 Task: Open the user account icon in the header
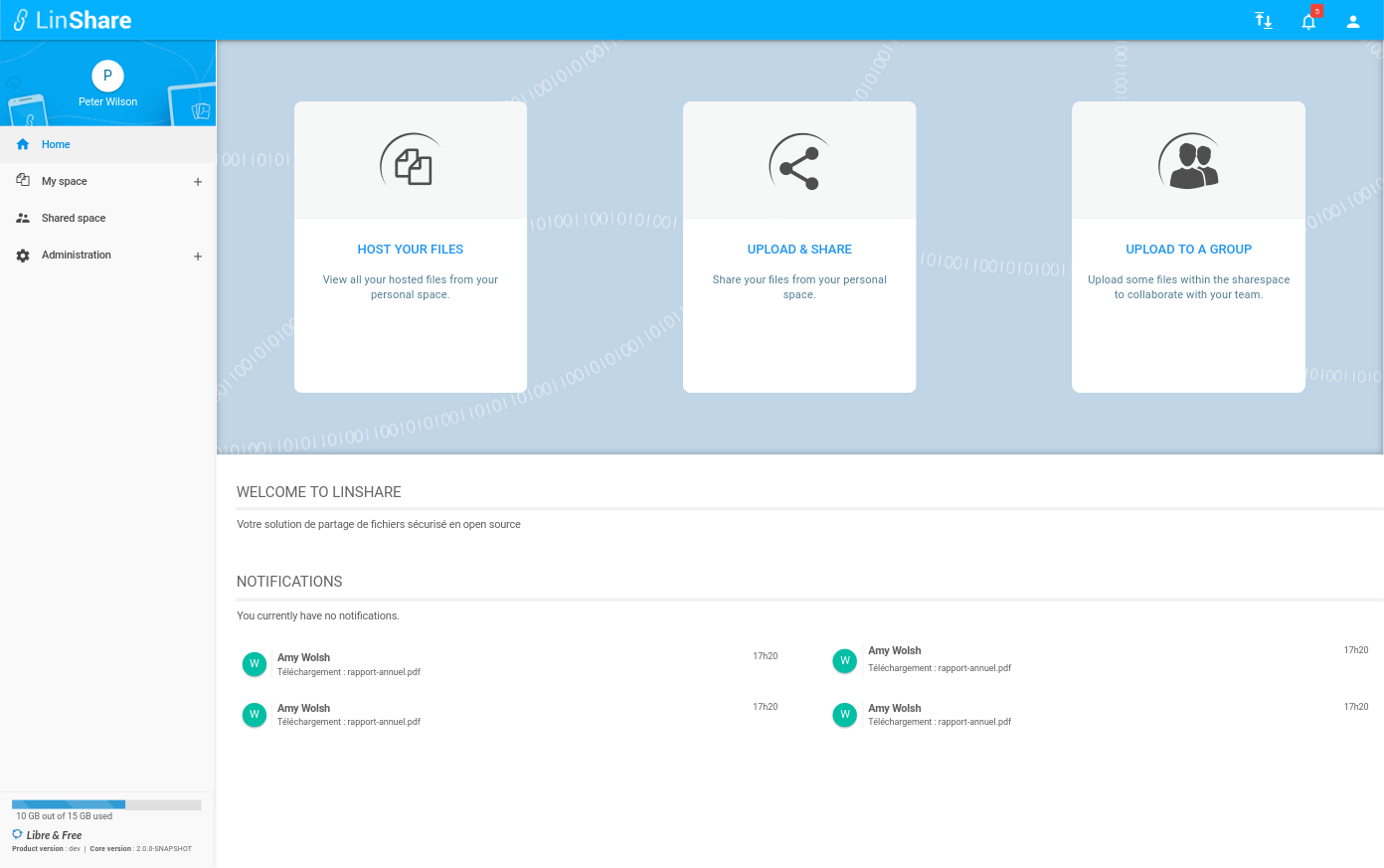(x=1353, y=21)
